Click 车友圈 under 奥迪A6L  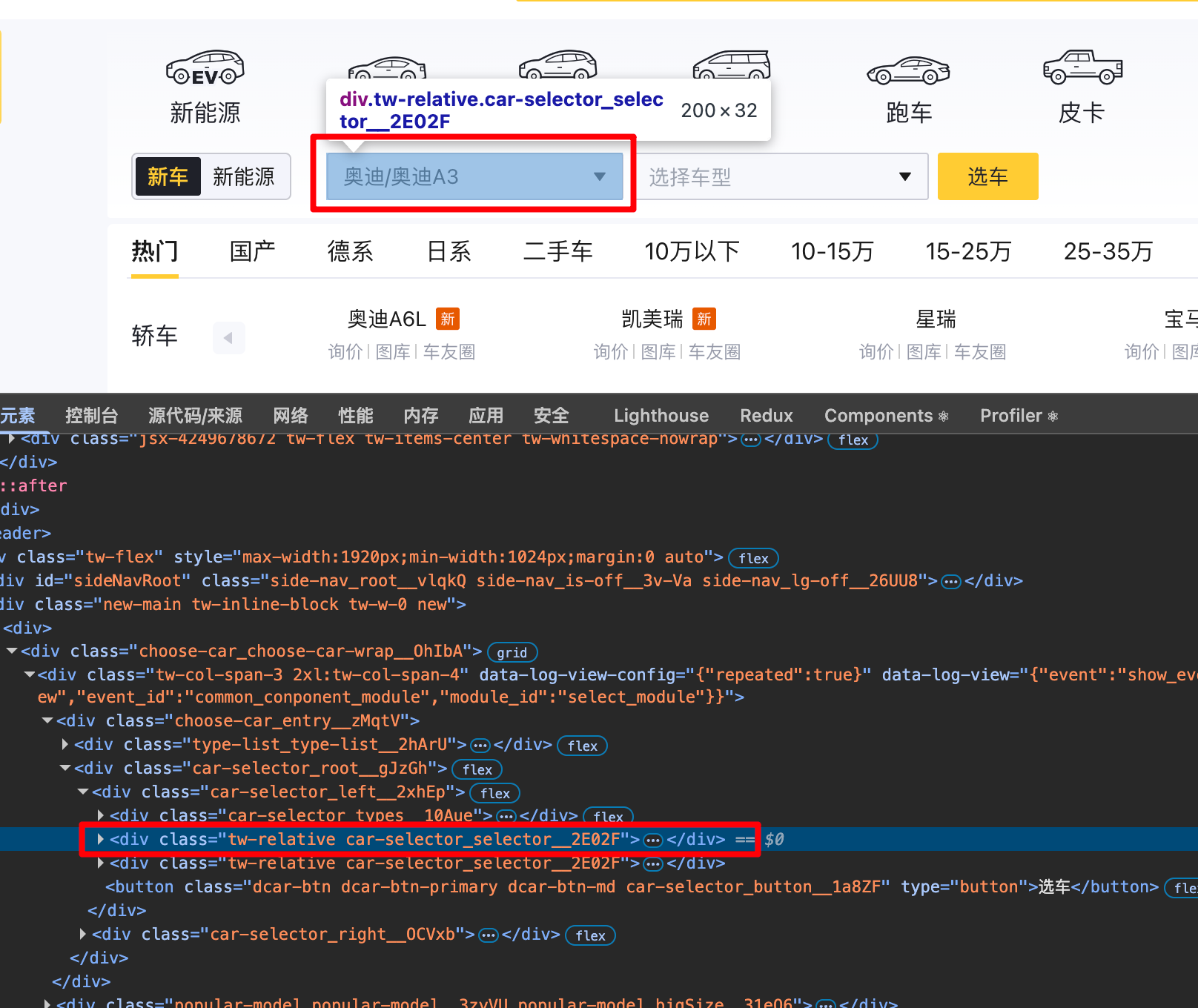pos(449,352)
